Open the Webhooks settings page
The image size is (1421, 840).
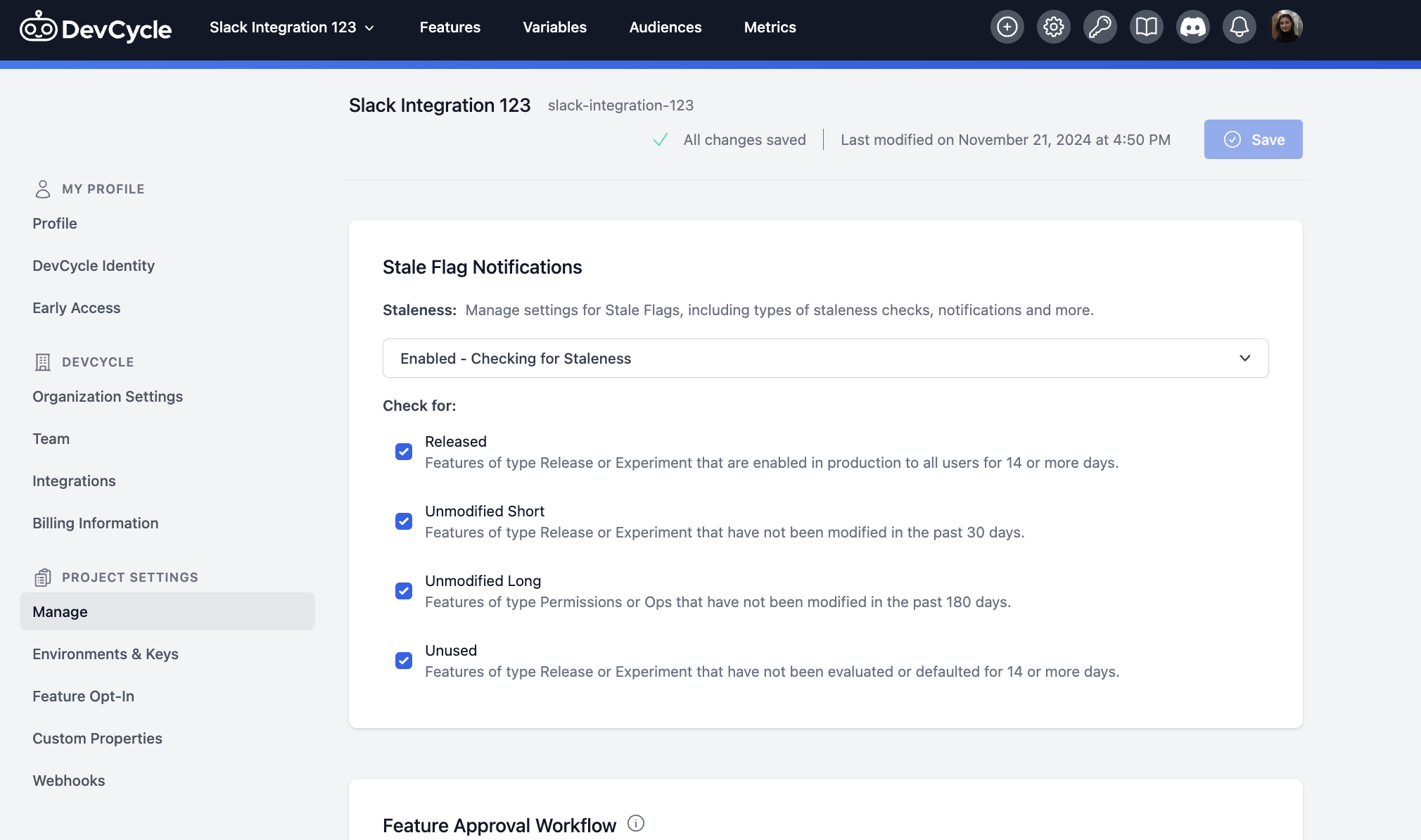tap(68, 780)
